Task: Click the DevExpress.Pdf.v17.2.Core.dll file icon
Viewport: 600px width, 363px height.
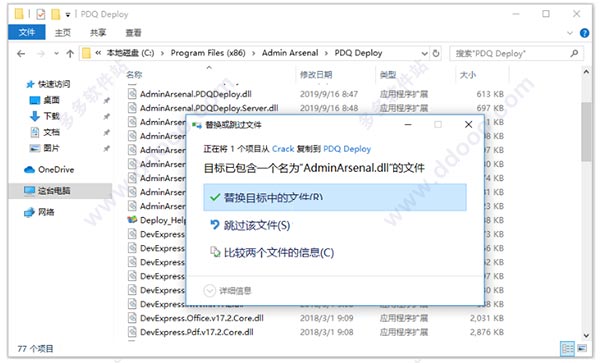Action: click(x=132, y=332)
